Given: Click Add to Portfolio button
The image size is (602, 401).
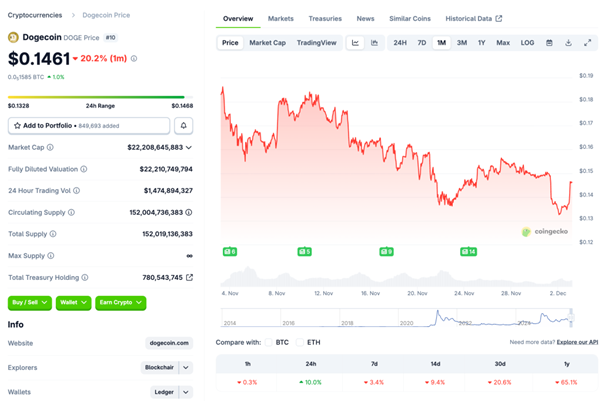Looking at the screenshot, I should (89, 126).
